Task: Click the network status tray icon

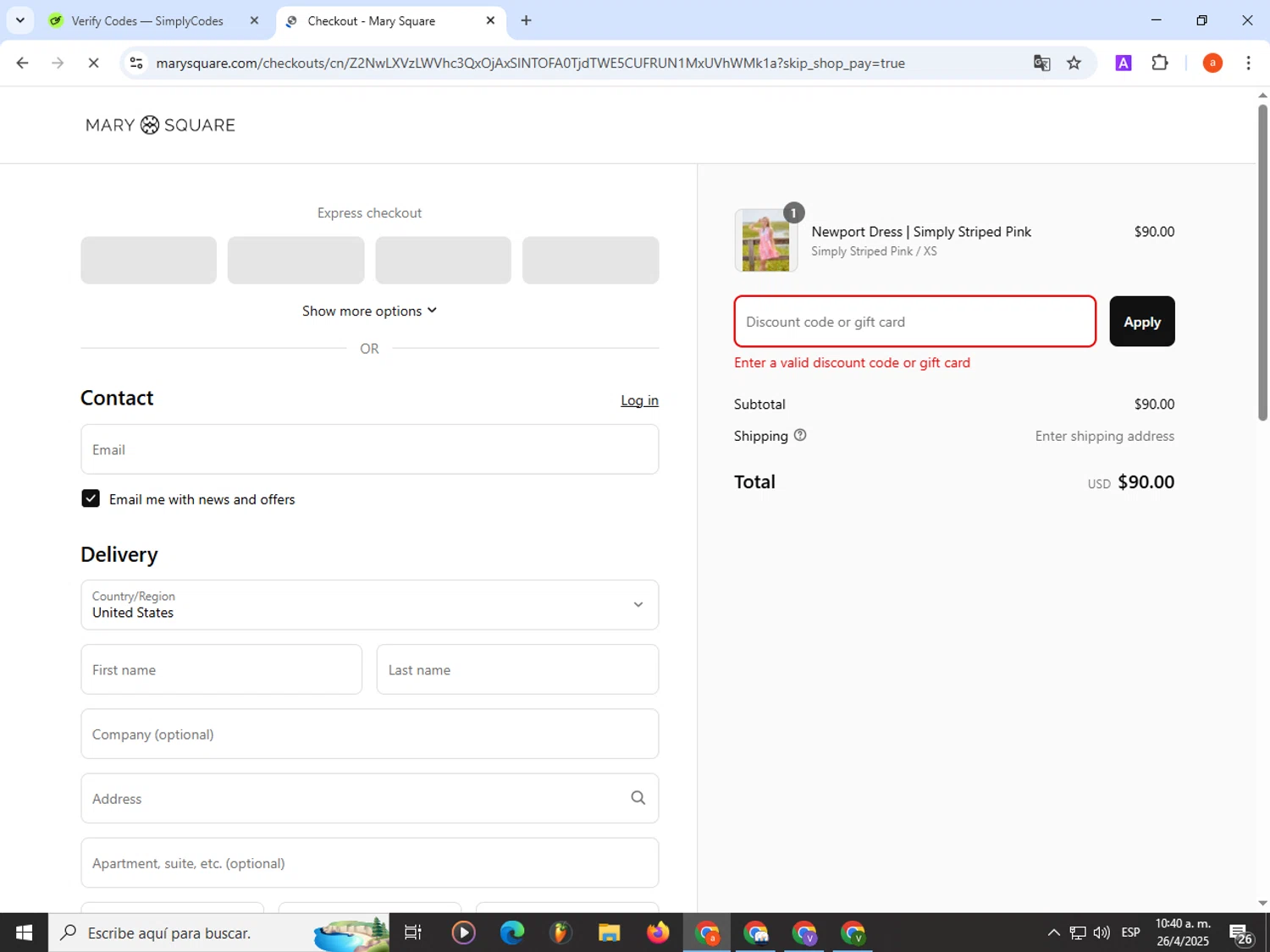Action: pos(1078,933)
